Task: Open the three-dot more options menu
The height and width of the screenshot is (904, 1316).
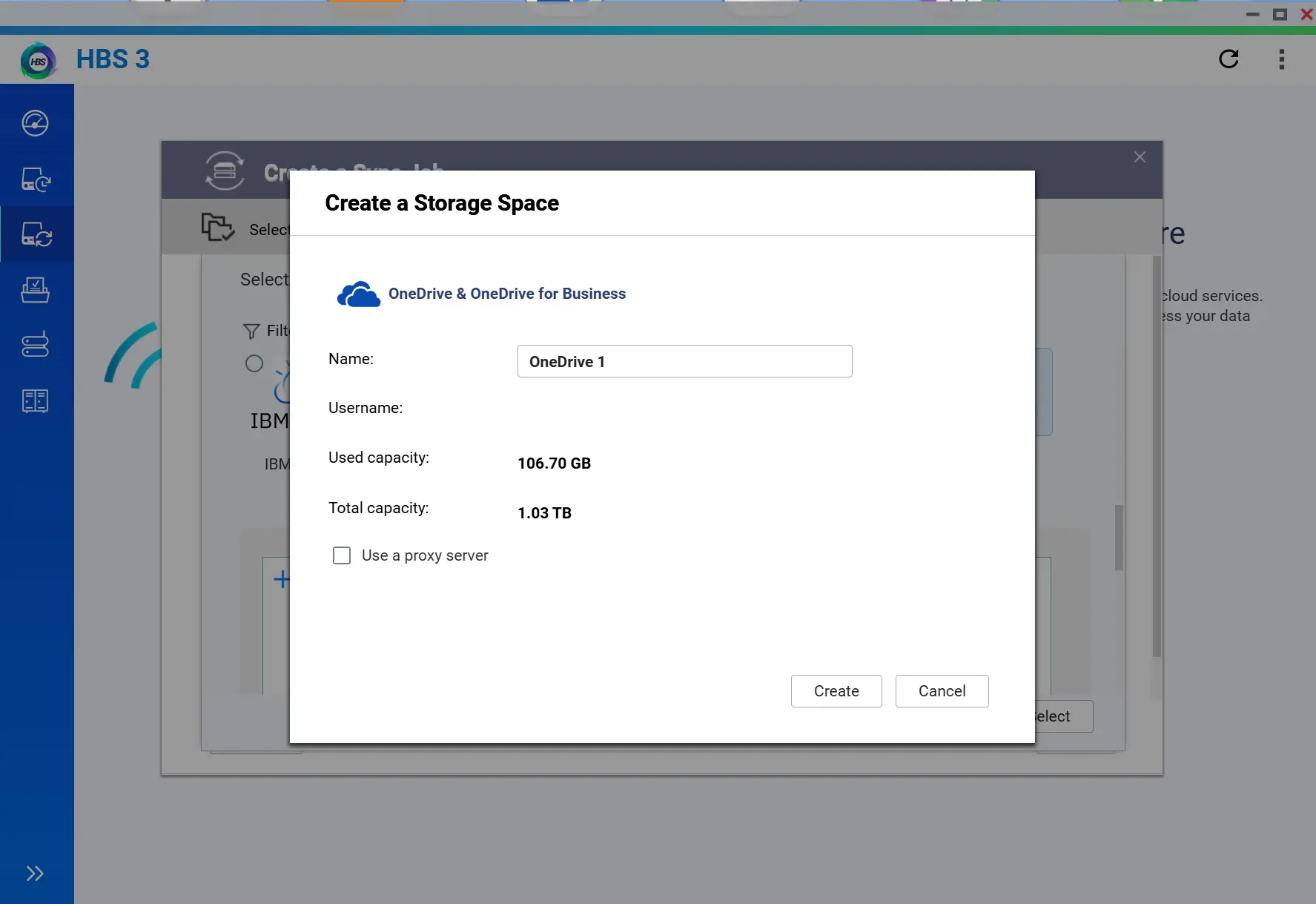Action: pyautogui.click(x=1281, y=59)
